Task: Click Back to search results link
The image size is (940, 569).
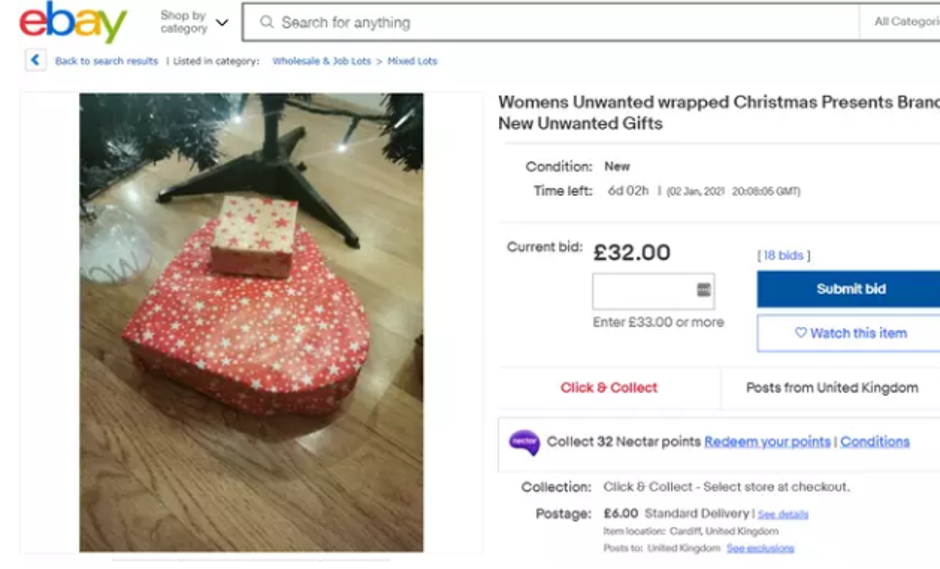Action: 107,61
